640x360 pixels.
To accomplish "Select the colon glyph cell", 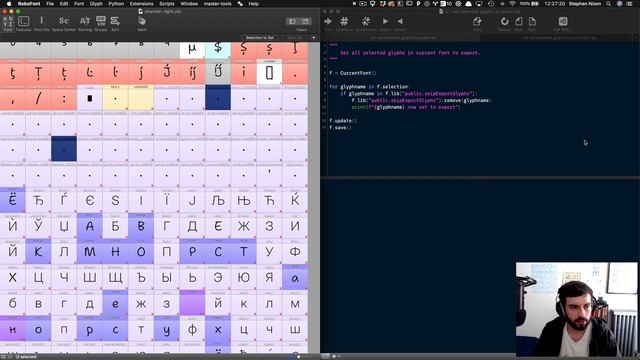I will tap(64, 98).
